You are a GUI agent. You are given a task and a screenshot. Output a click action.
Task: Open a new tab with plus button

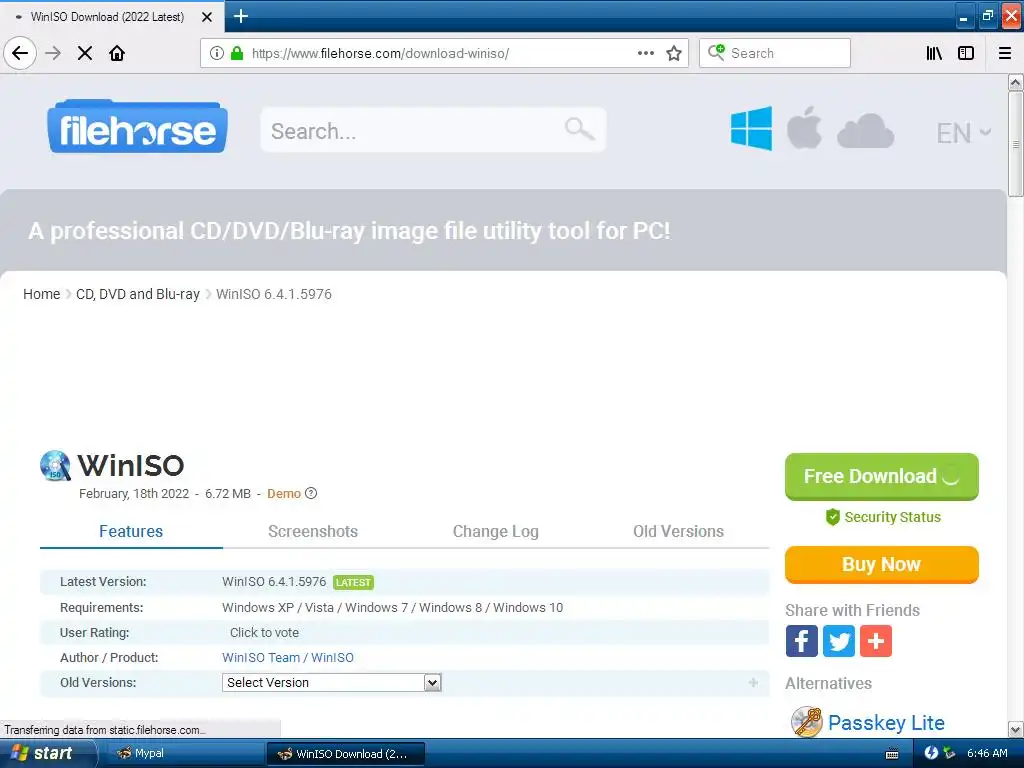tap(241, 16)
